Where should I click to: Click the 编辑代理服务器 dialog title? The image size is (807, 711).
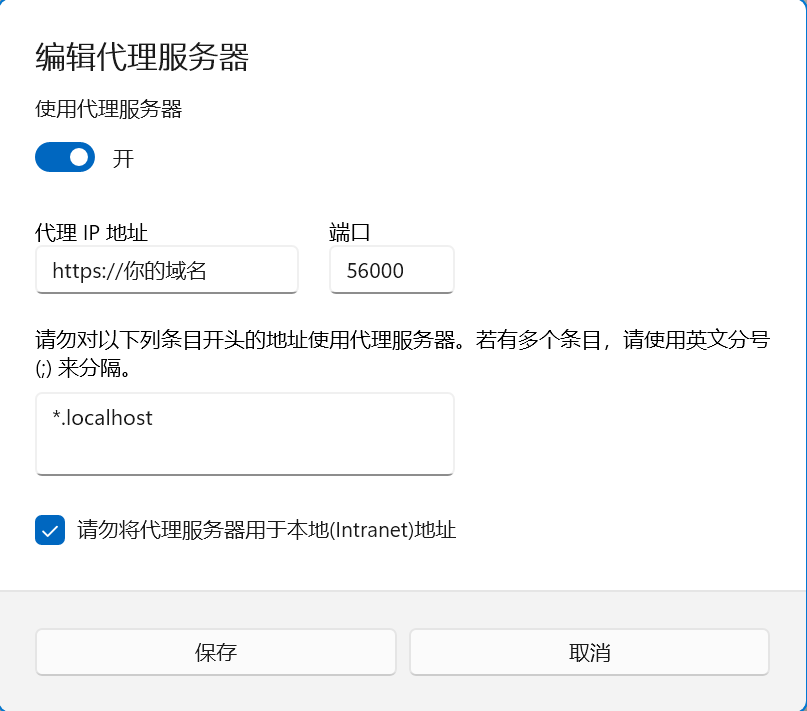click(142, 57)
